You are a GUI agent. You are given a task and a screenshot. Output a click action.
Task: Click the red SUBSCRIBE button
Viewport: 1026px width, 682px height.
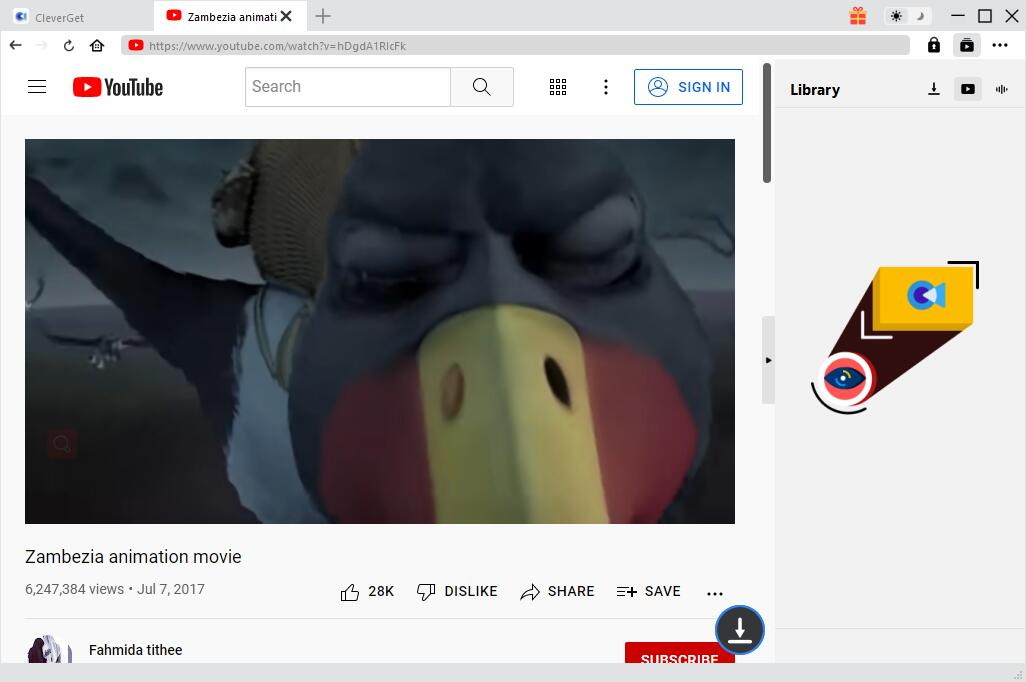tap(679, 657)
